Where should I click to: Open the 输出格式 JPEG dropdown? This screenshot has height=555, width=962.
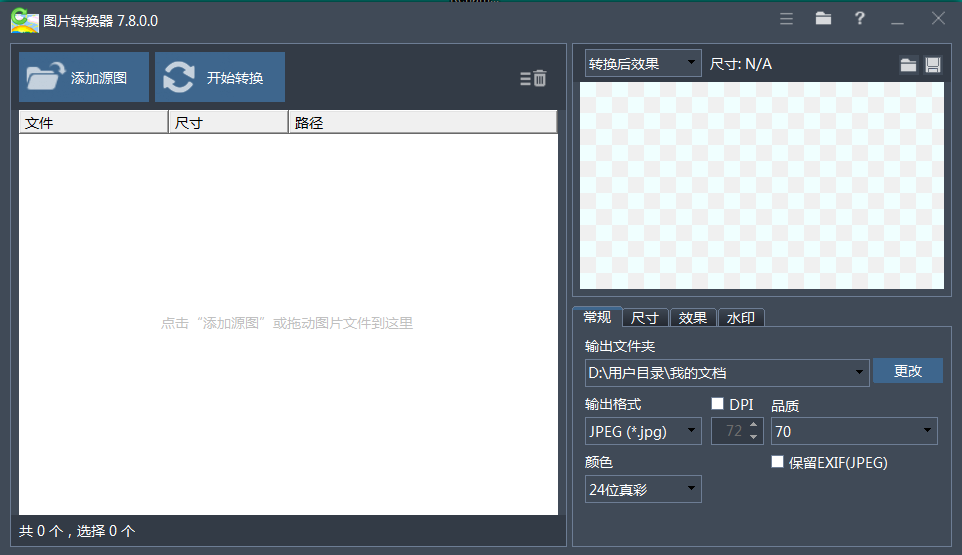(643, 431)
